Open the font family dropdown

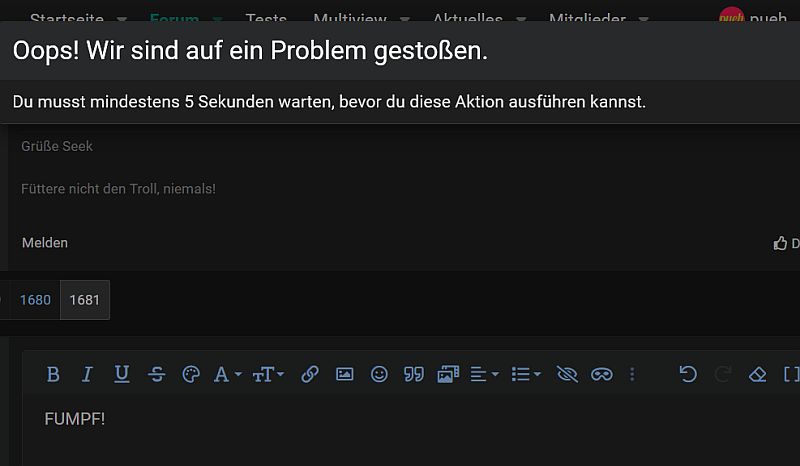coord(224,374)
